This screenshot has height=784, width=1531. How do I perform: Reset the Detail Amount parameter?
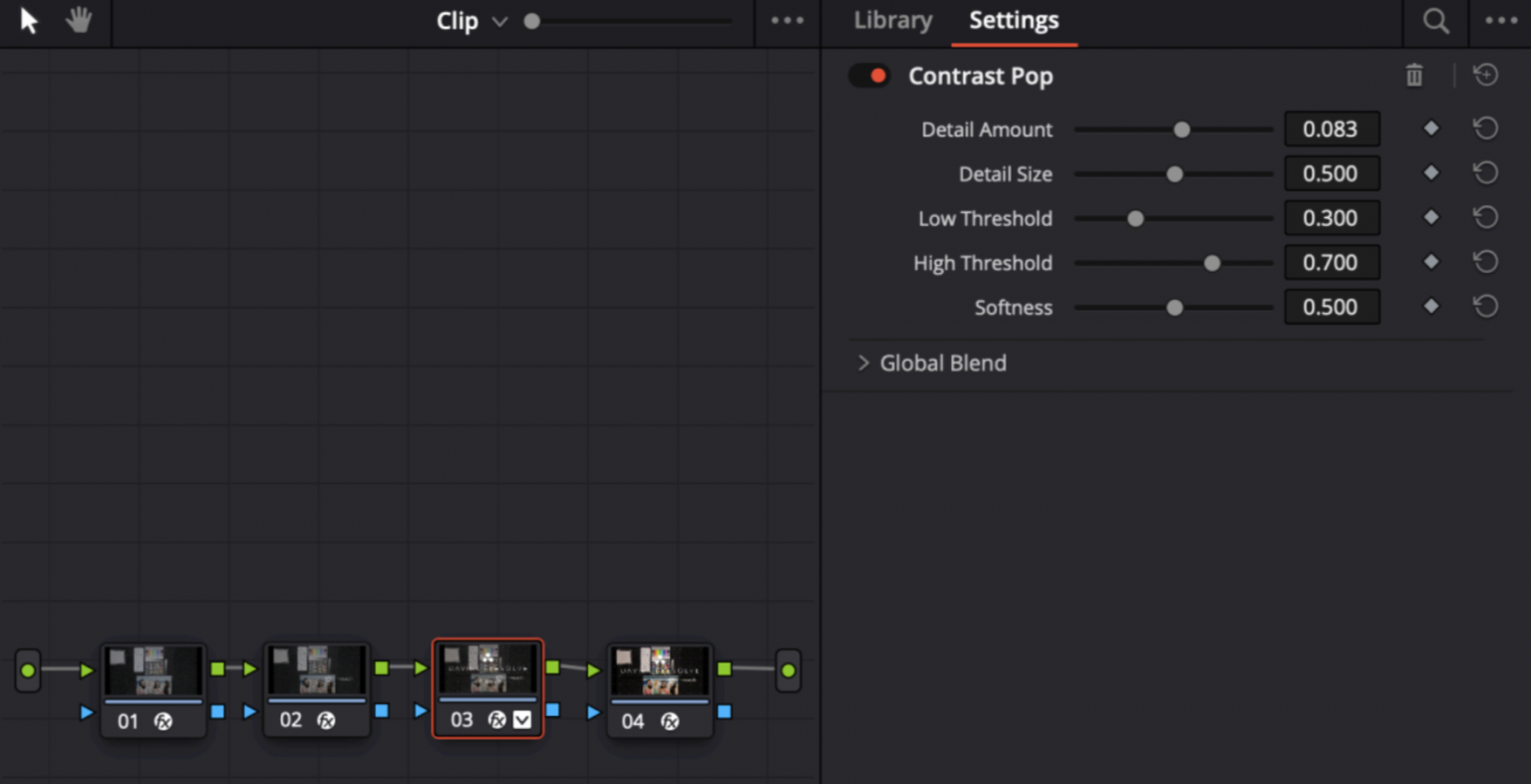(1485, 129)
